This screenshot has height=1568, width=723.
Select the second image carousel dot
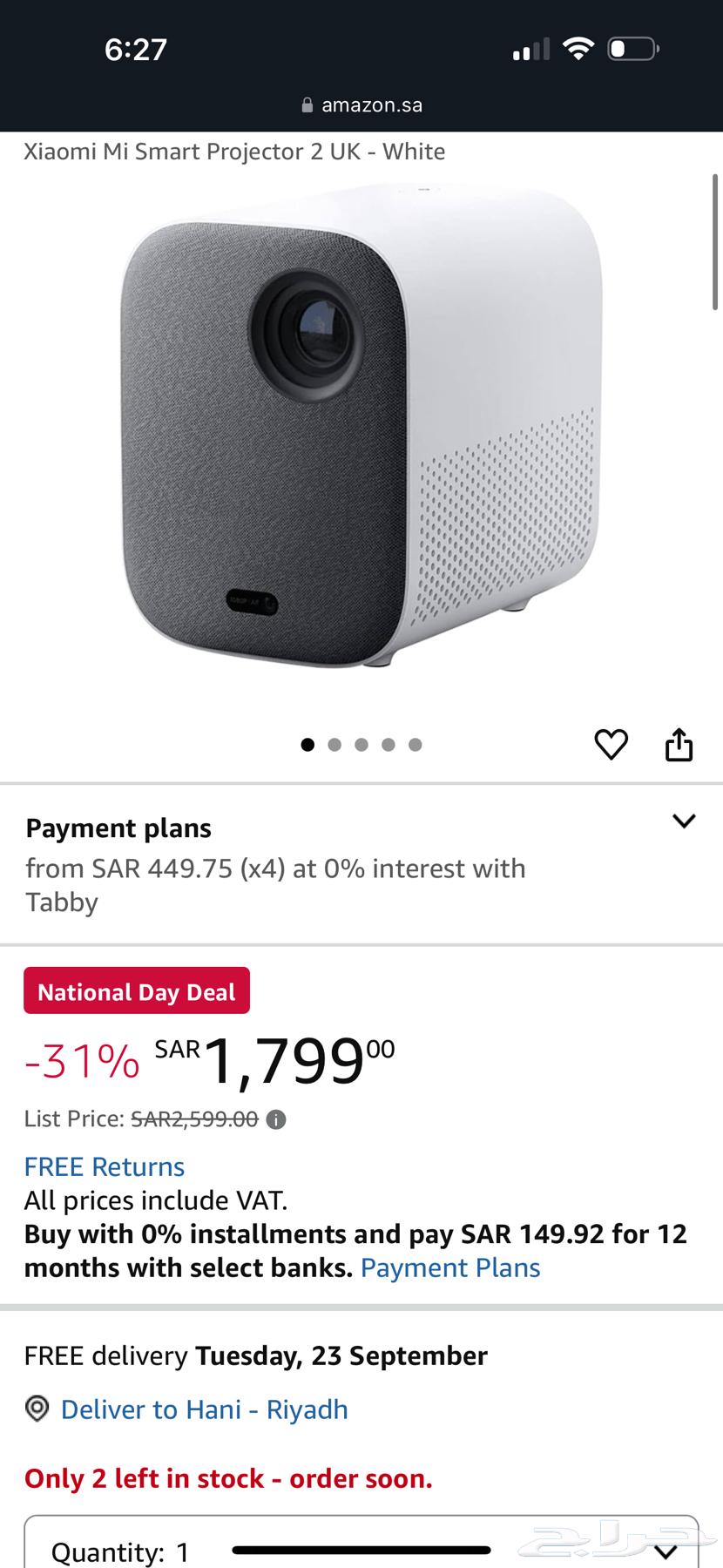(x=334, y=745)
